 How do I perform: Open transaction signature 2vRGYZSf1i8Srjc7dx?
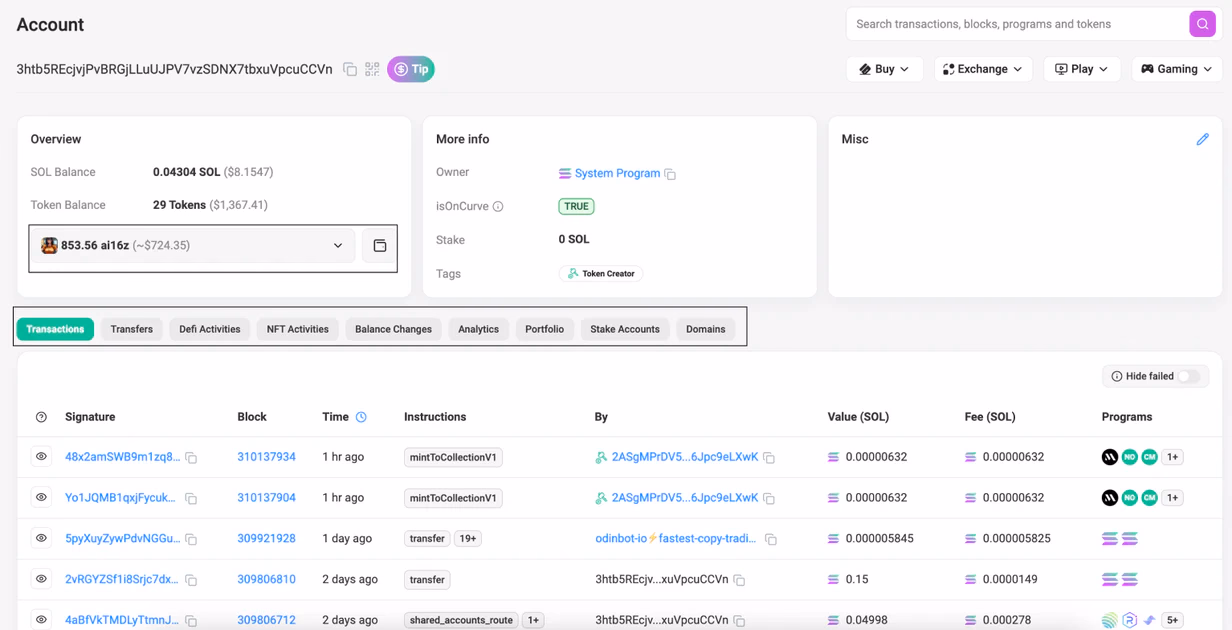point(121,579)
